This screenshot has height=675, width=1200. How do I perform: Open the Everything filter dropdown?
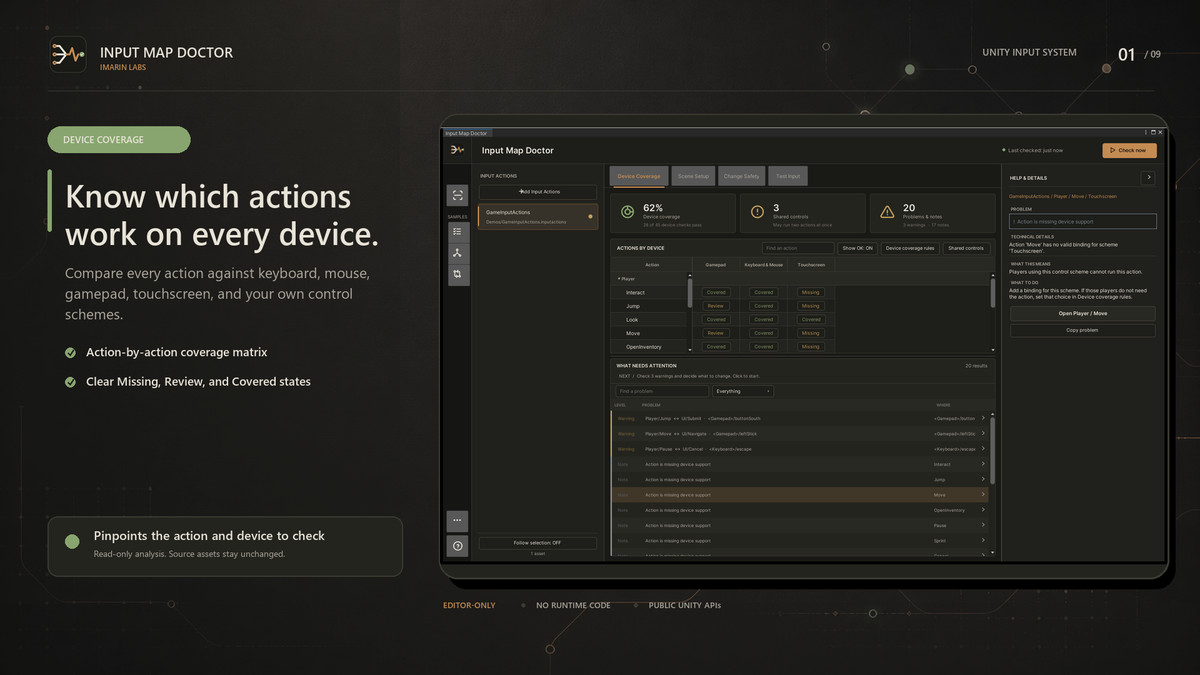tap(742, 391)
